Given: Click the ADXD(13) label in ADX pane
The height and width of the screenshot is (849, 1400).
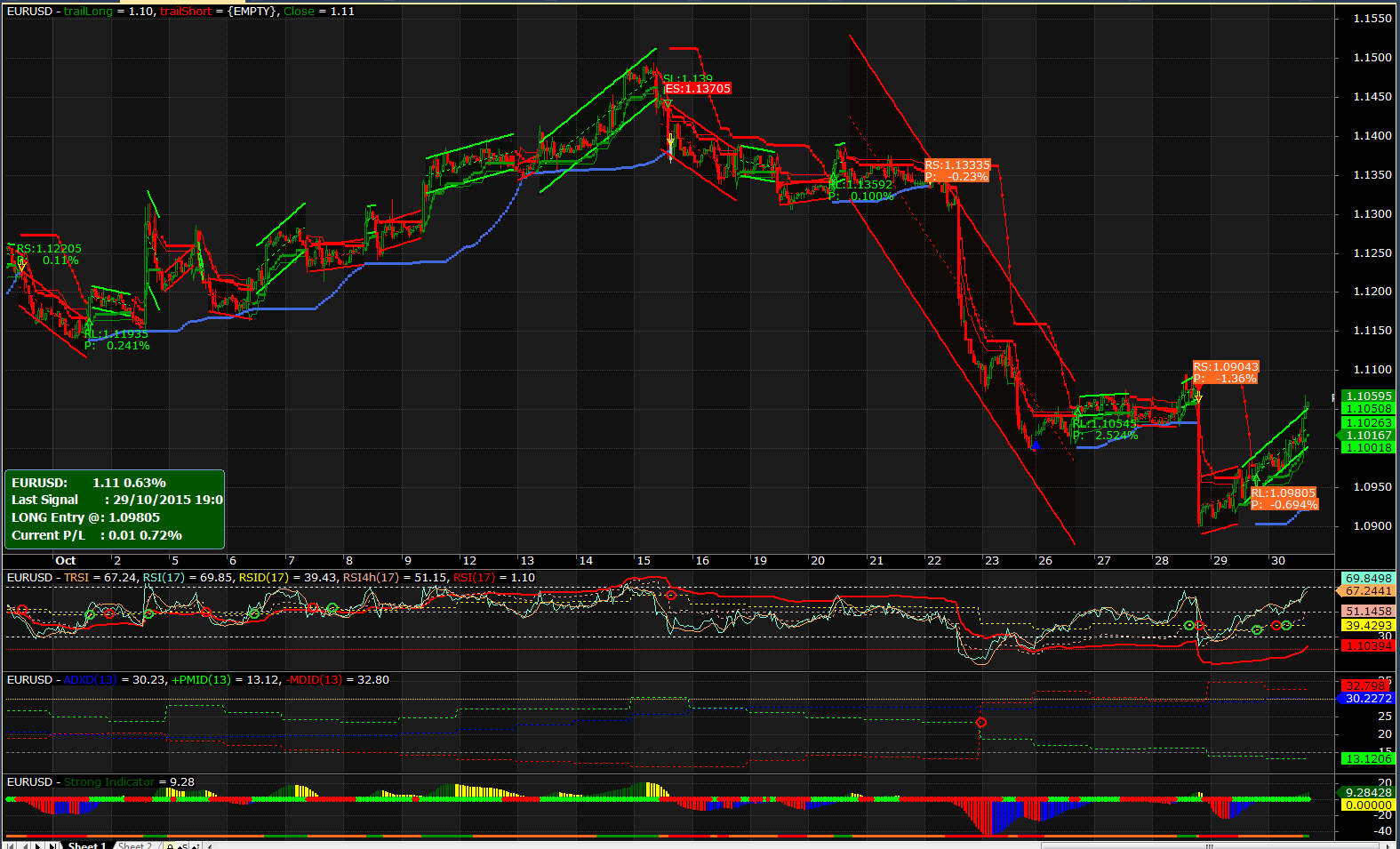Looking at the screenshot, I should pos(90,680).
